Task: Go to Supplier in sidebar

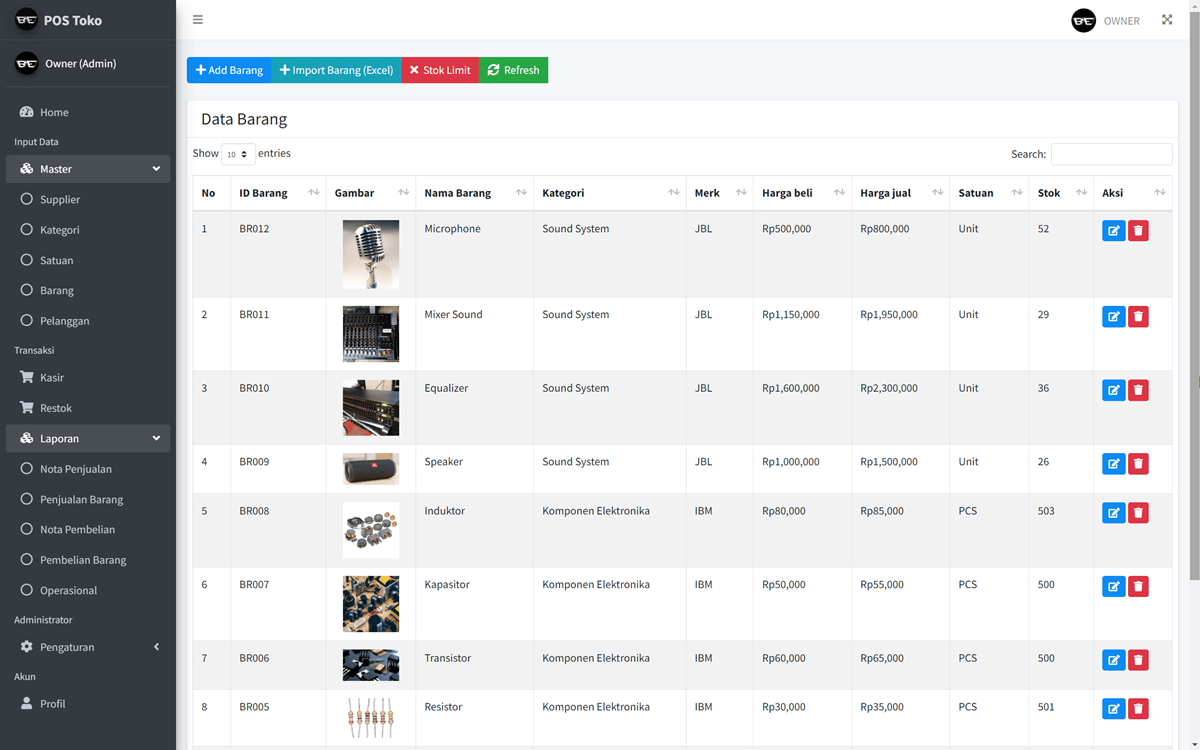Action: [60, 200]
